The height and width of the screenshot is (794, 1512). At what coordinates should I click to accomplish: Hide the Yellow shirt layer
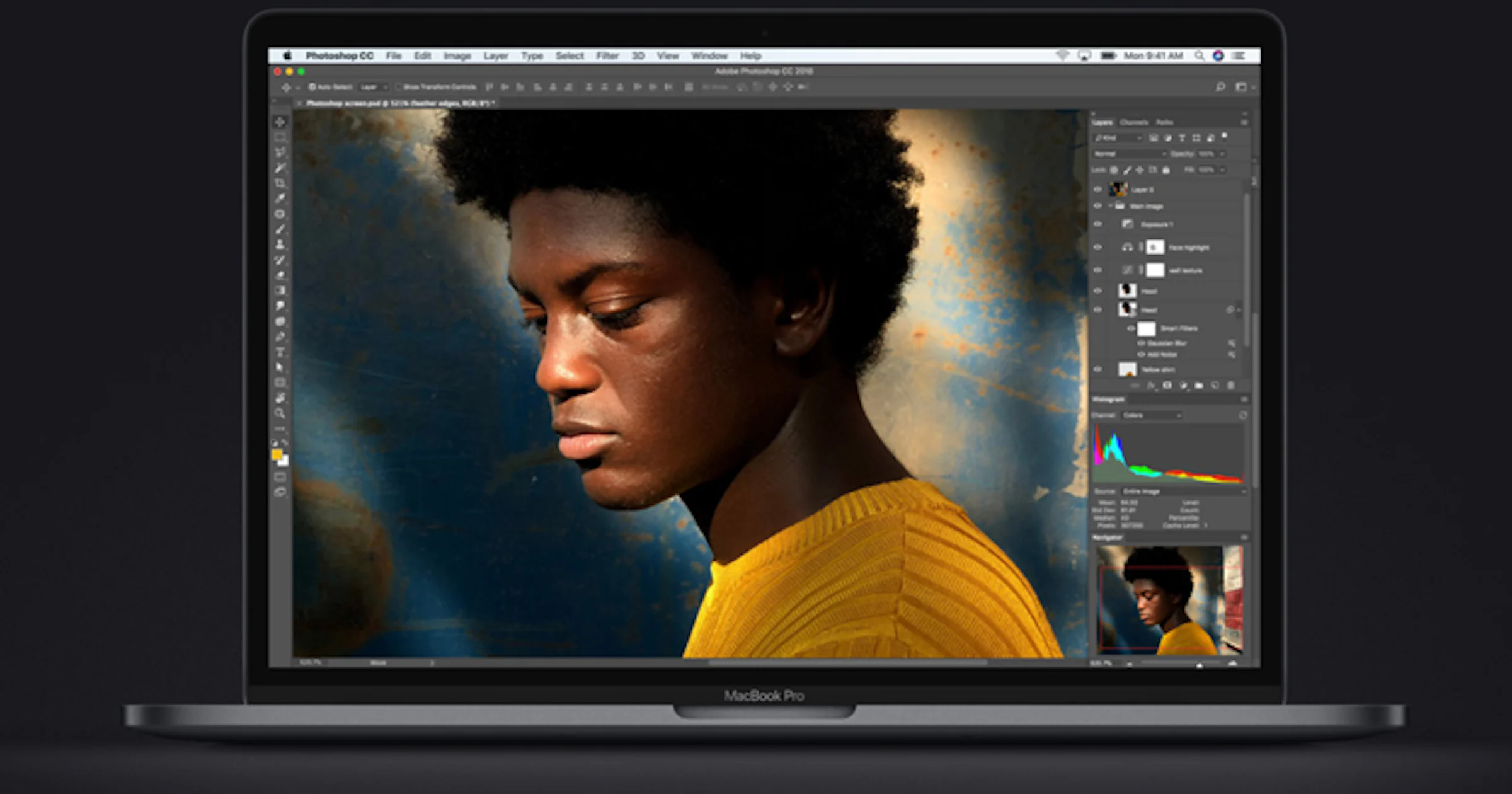coord(1098,369)
